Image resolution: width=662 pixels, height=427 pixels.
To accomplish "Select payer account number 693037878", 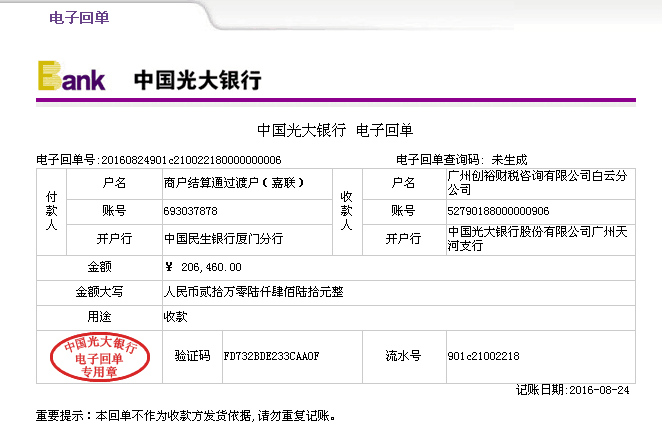I will coord(189,211).
